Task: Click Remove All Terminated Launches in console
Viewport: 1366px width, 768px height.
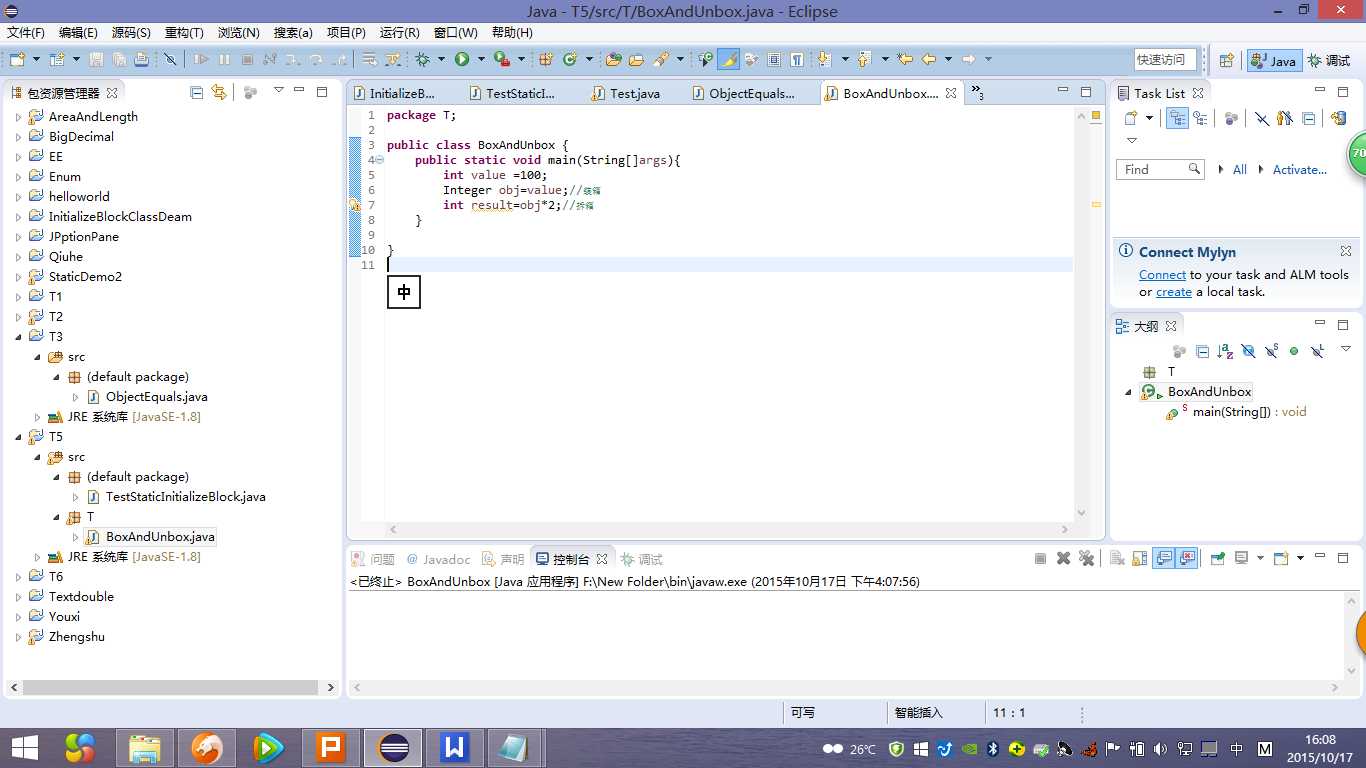Action: tap(1086, 559)
